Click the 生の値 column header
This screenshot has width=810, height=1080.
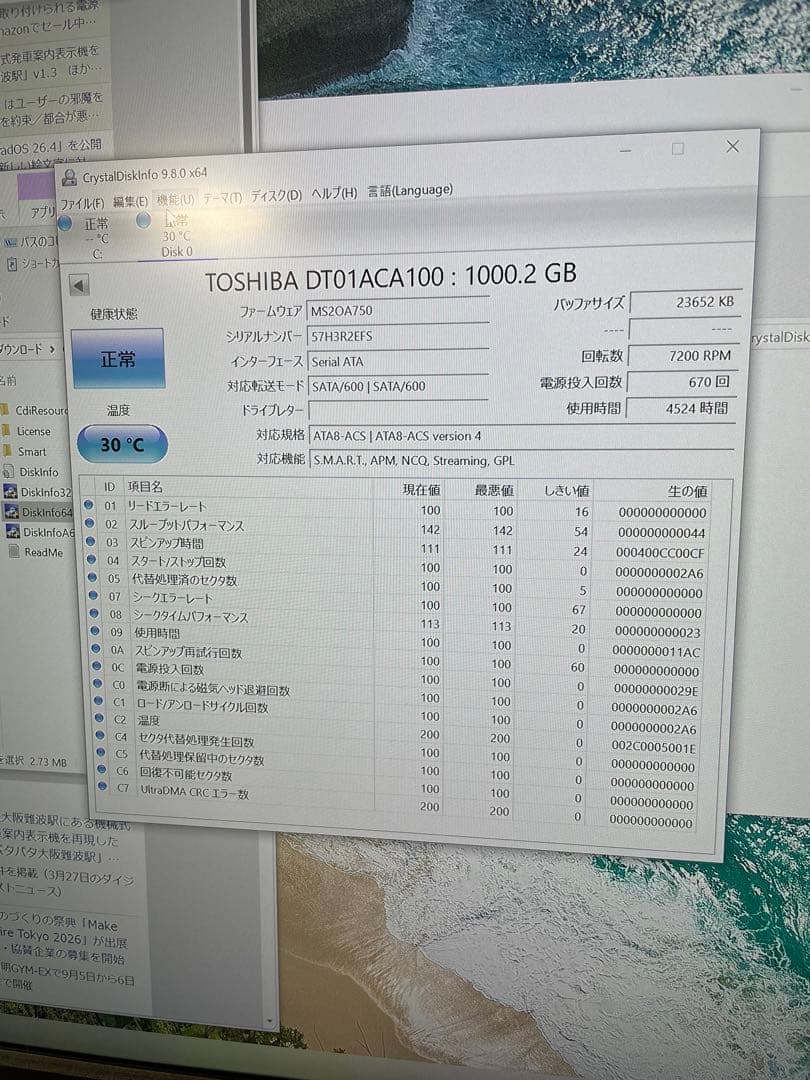[687, 491]
